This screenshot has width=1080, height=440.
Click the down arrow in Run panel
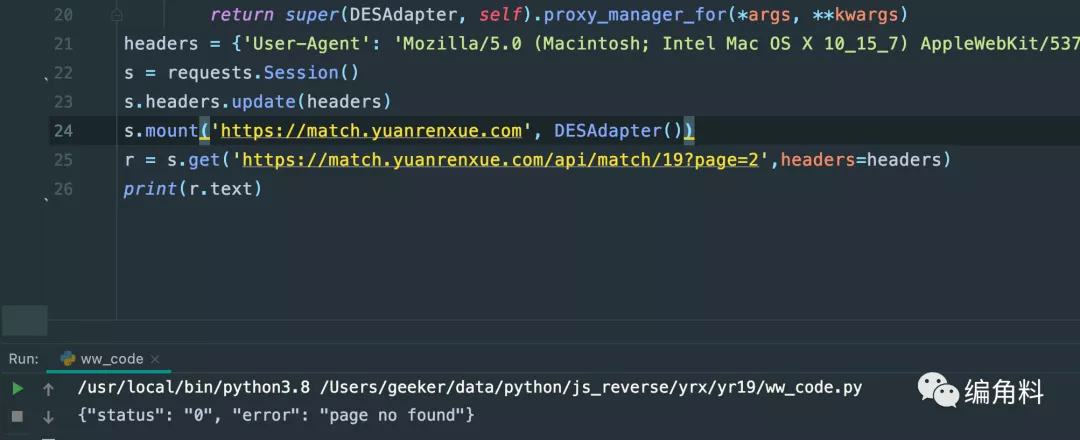[x=48, y=415]
